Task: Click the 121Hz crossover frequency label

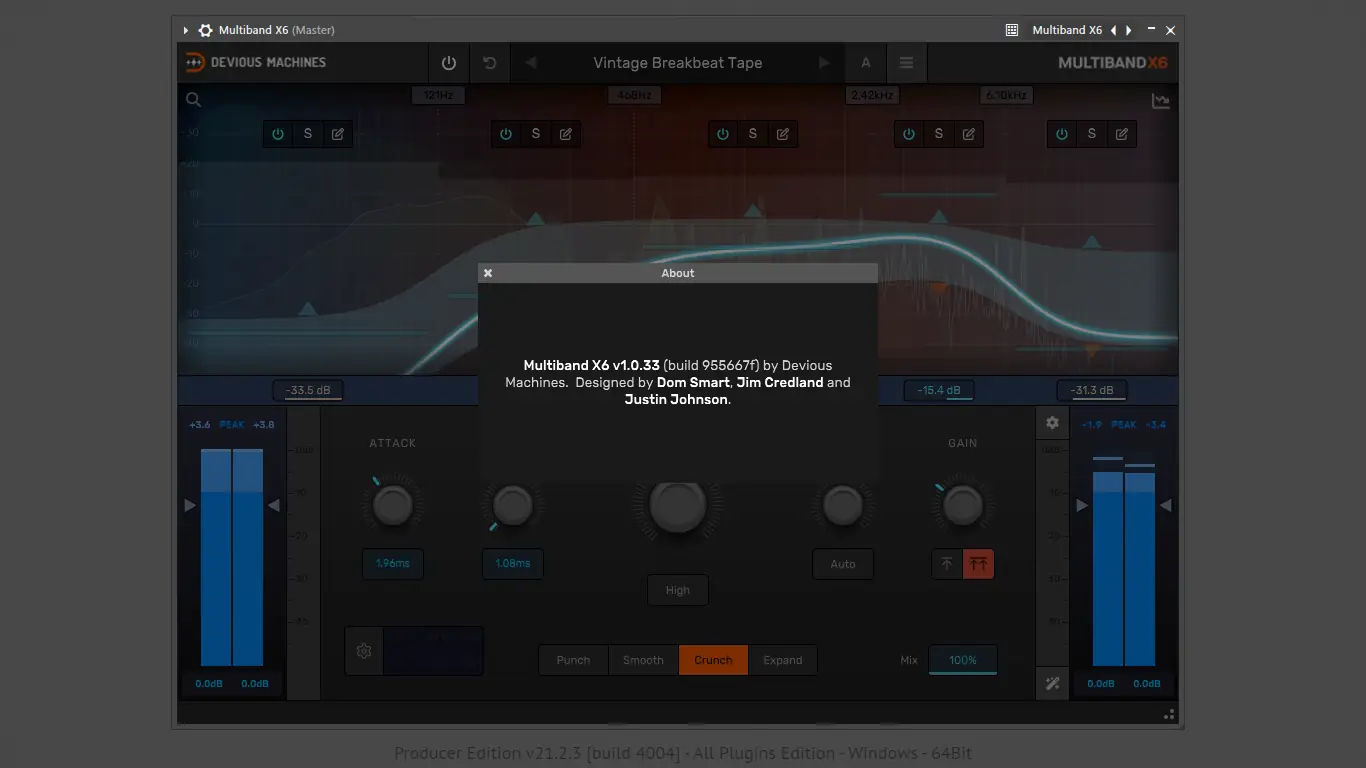Action: [438, 95]
